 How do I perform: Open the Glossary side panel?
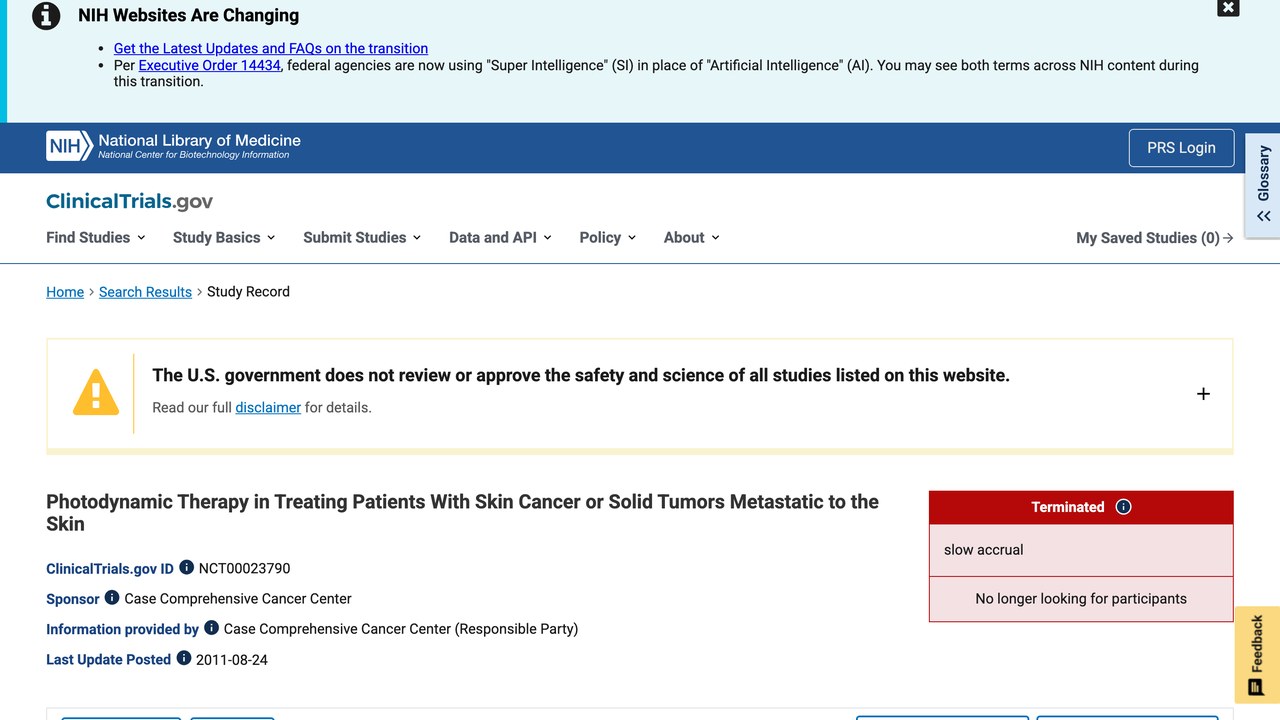click(x=1263, y=186)
